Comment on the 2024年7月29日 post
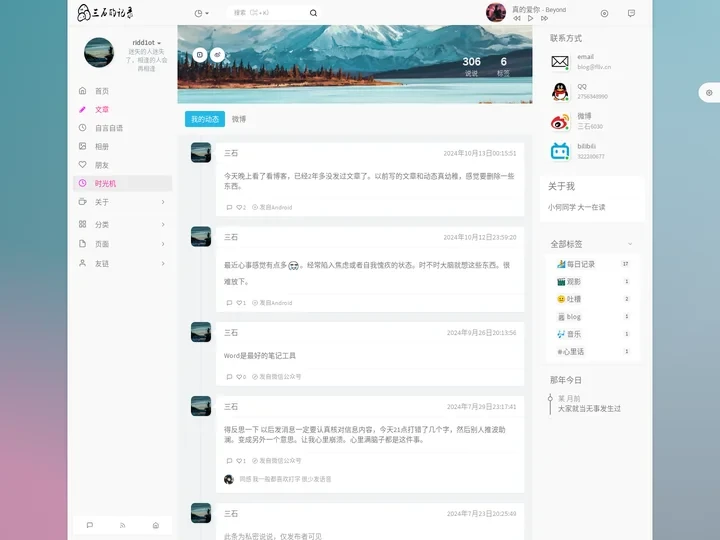This screenshot has width=720, height=540. coord(229,461)
